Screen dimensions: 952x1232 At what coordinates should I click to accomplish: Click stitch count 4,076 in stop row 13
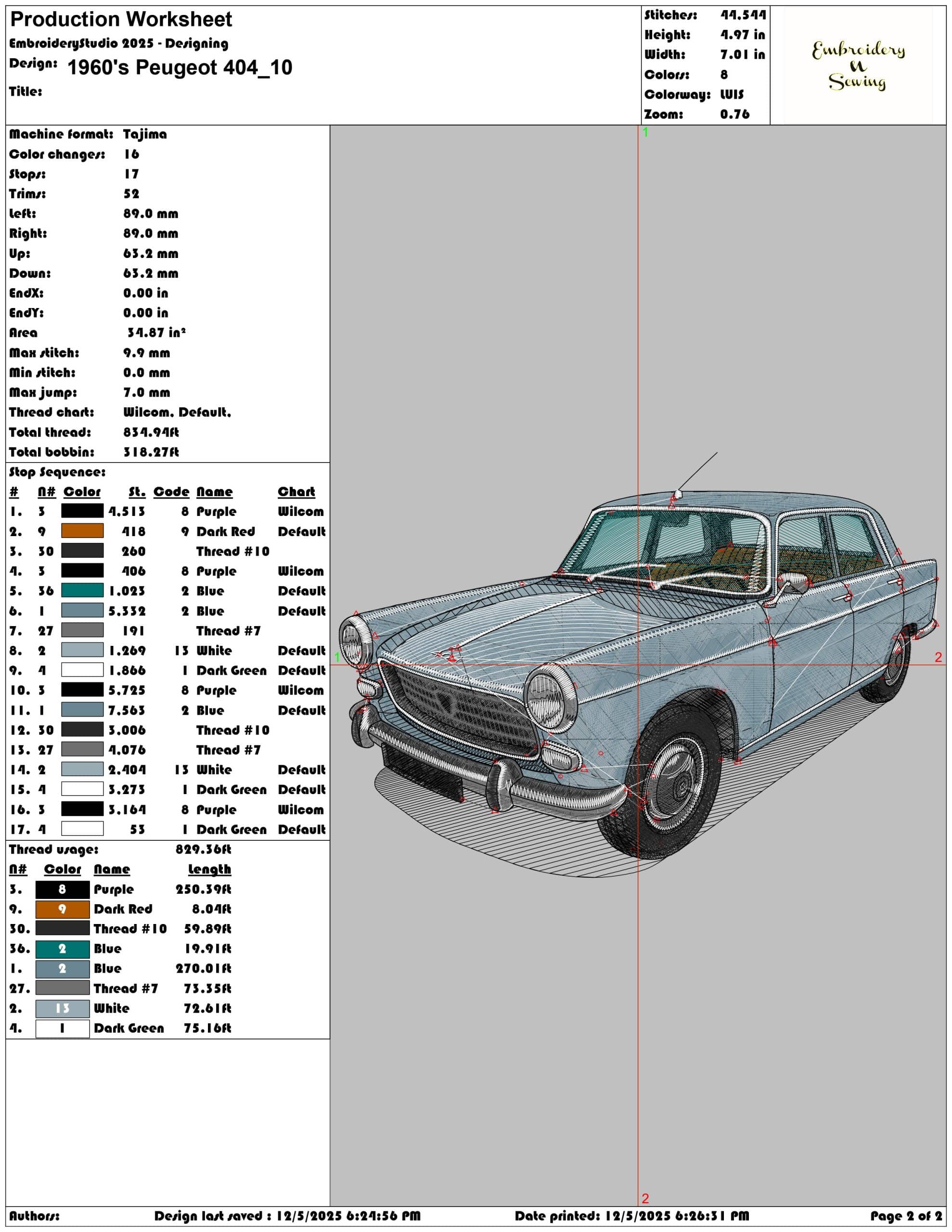pyautogui.click(x=127, y=750)
